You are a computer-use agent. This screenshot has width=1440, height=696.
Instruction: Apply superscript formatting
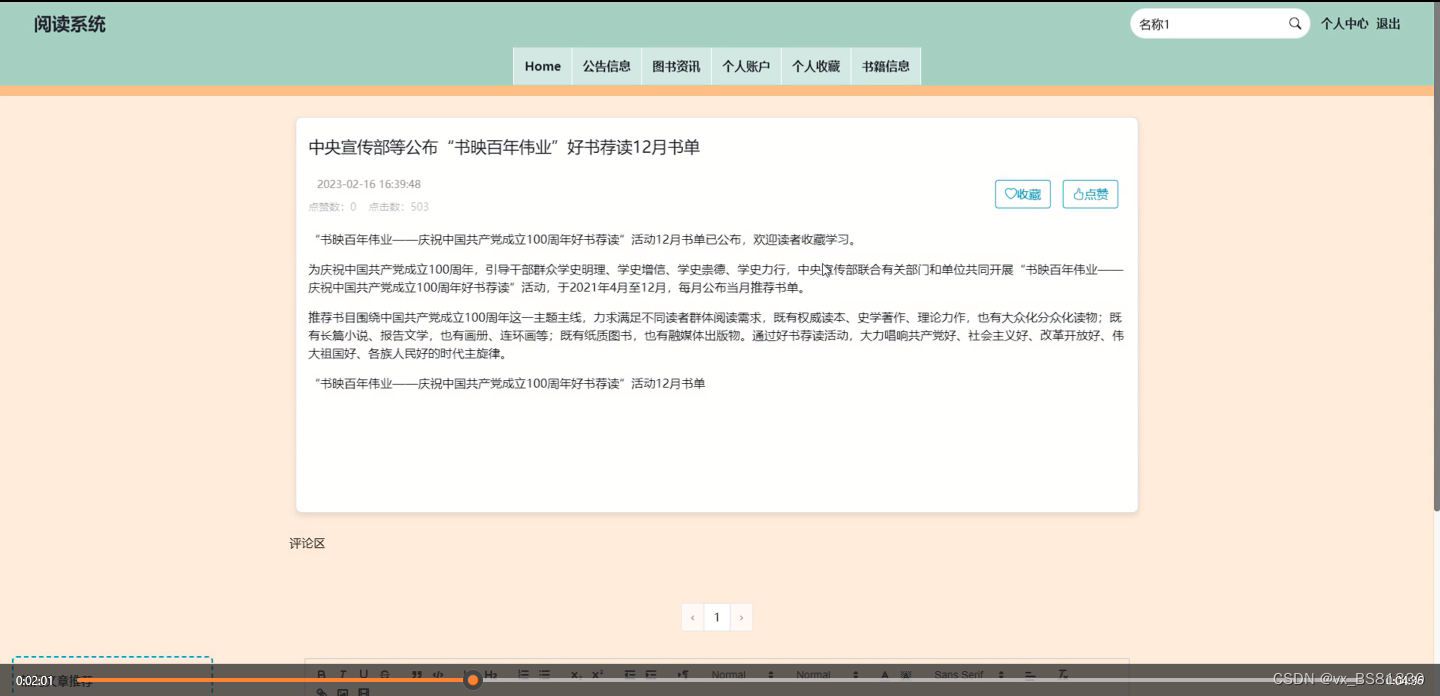point(598,675)
